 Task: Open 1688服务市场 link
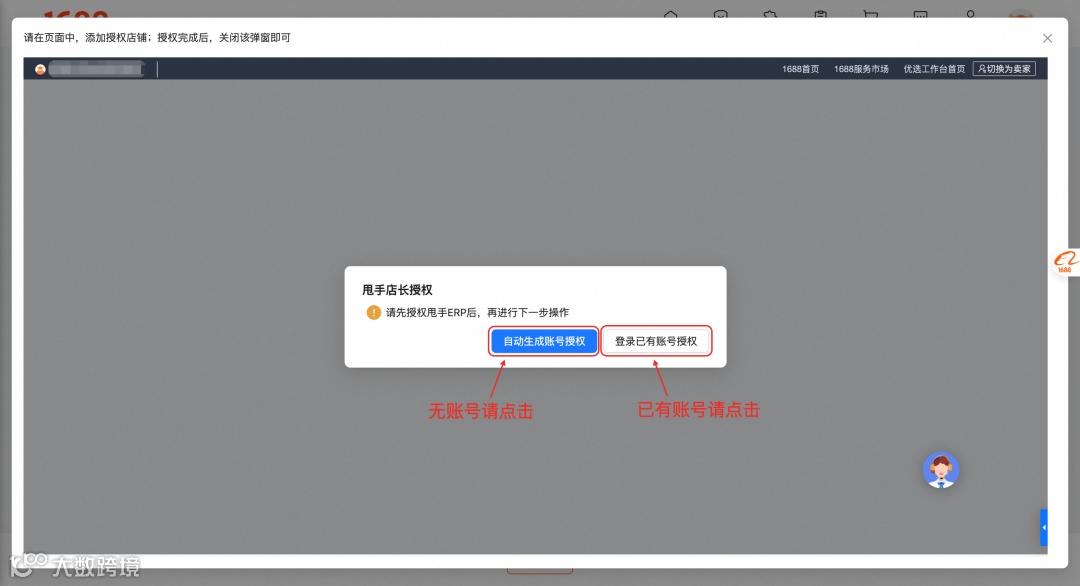click(x=861, y=69)
